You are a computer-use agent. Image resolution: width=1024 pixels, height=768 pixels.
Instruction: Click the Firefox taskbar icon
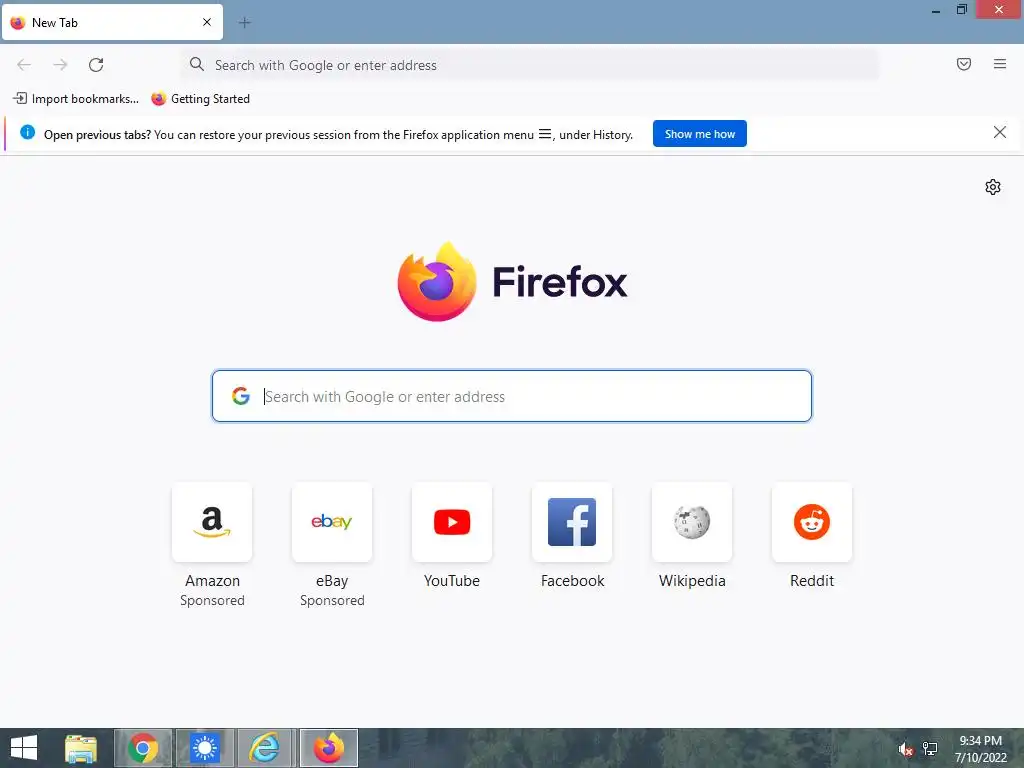pyautogui.click(x=328, y=748)
